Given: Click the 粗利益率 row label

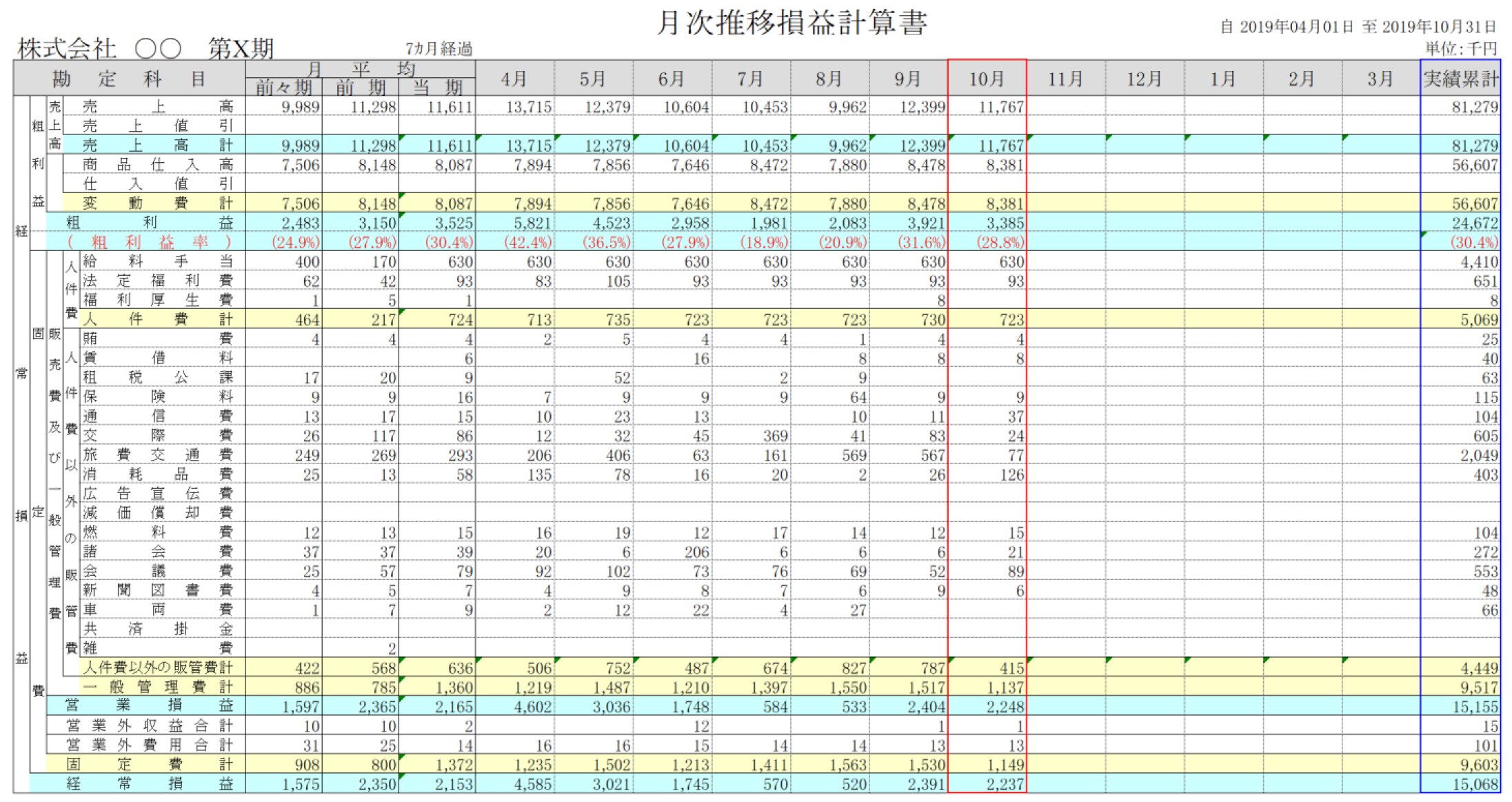Looking at the screenshot, I should pos(149,242).
